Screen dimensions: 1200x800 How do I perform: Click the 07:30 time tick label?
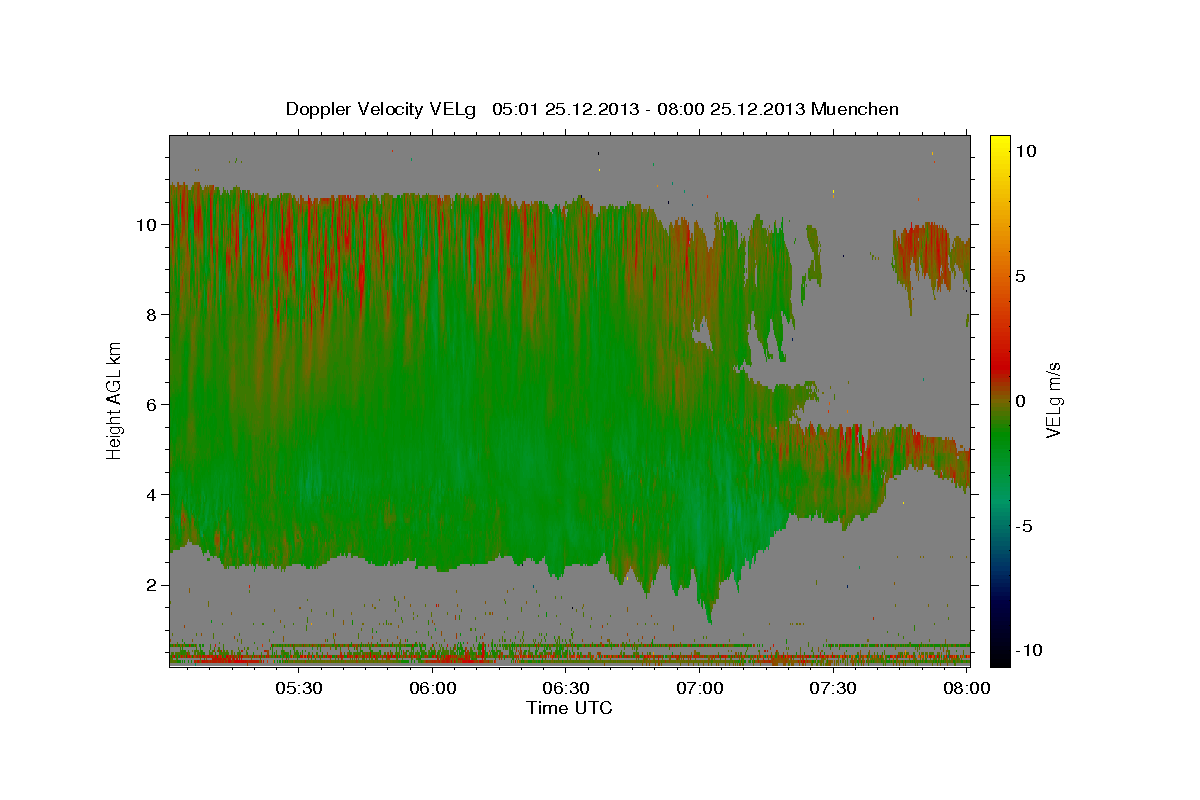(x=833, y=688)
